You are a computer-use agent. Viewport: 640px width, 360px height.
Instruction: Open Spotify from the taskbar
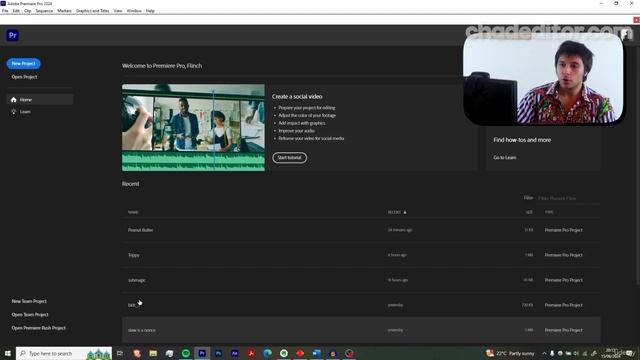tap(186, 353)
